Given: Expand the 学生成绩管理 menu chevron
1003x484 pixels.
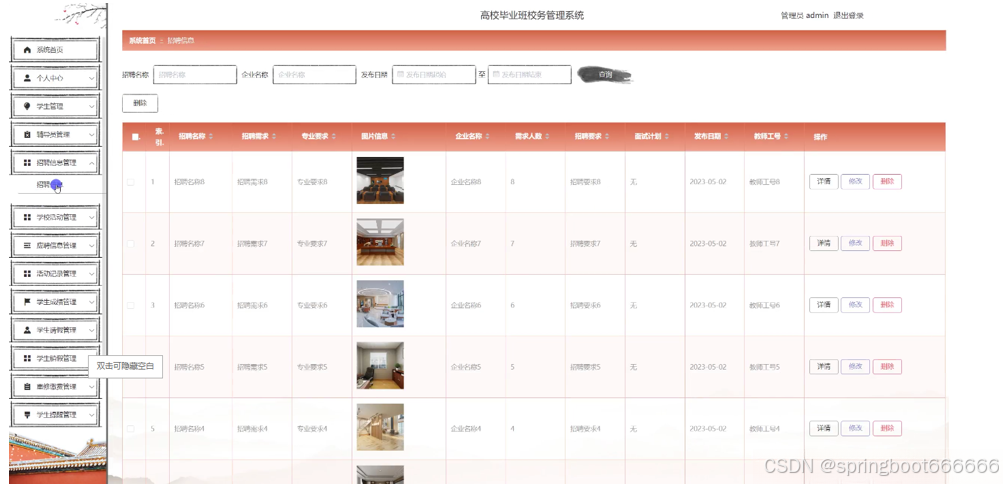Looking at the screenshot, I should [91, 302].
